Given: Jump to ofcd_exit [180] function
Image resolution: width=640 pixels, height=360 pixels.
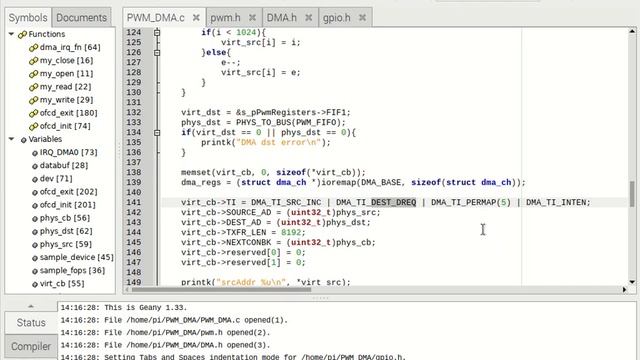Looking at the screenshot, I should (x=68, y=113).
